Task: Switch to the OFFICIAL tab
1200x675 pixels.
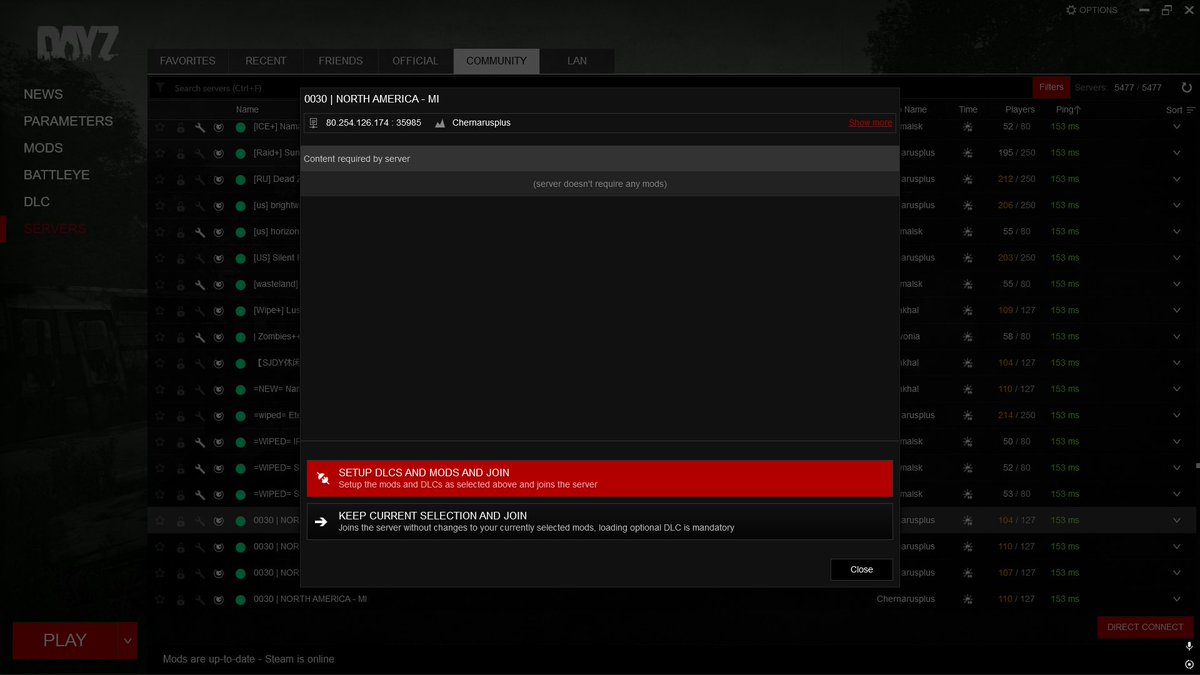Action: tap(415, 61)
